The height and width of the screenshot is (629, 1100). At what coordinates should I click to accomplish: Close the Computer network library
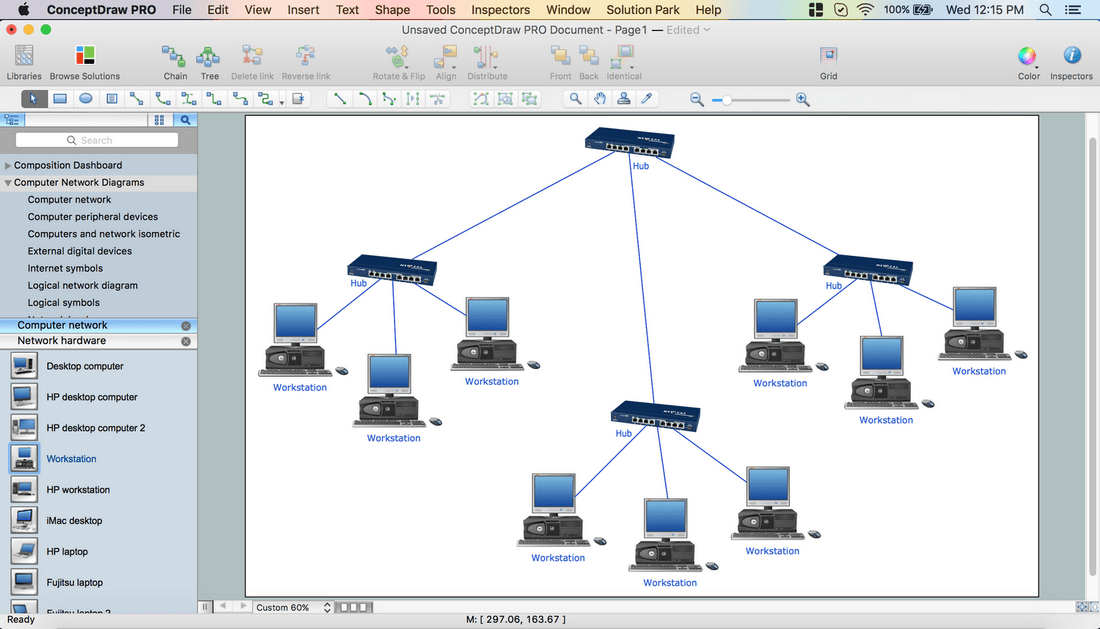(x=186, y=326)
